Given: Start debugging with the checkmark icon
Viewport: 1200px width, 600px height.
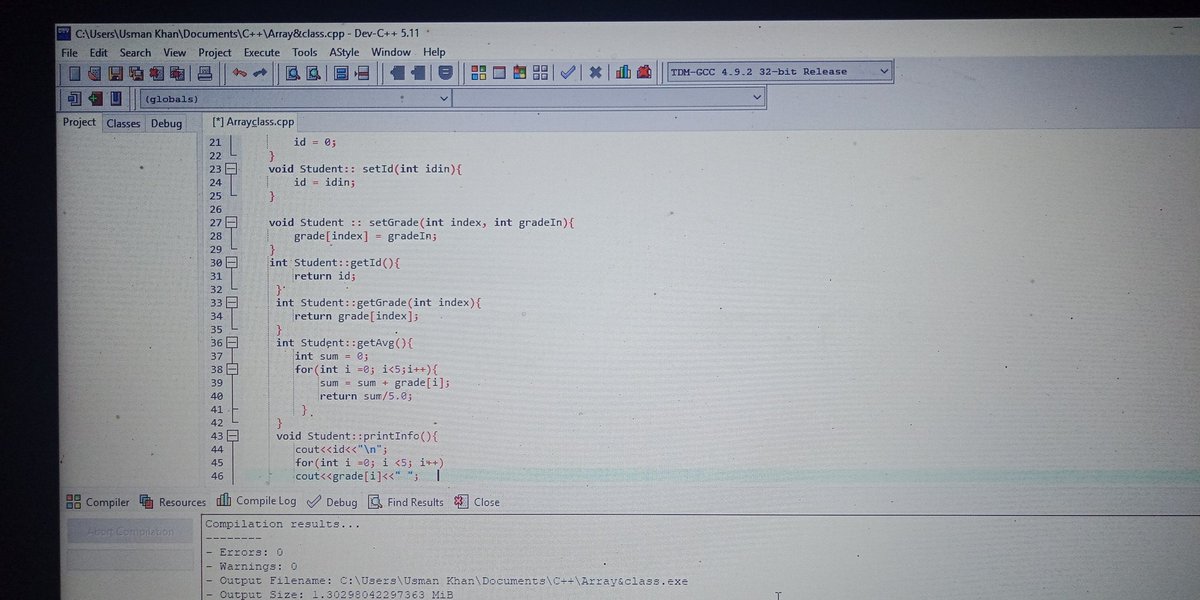Looking at the screenshot, I should (568, 72).
